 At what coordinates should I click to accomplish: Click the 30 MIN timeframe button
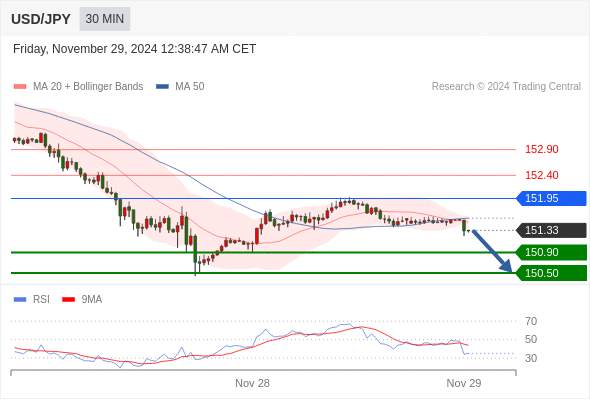click(105, 19)
